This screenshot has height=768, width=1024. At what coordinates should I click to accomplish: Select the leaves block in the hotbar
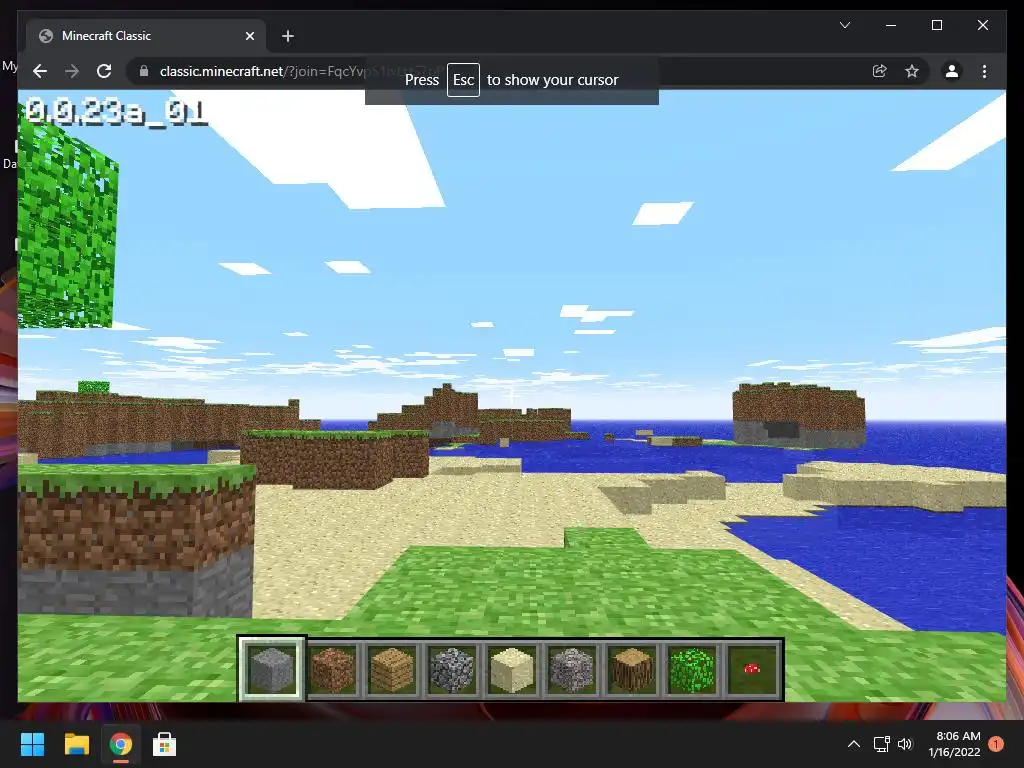[692, 669]
